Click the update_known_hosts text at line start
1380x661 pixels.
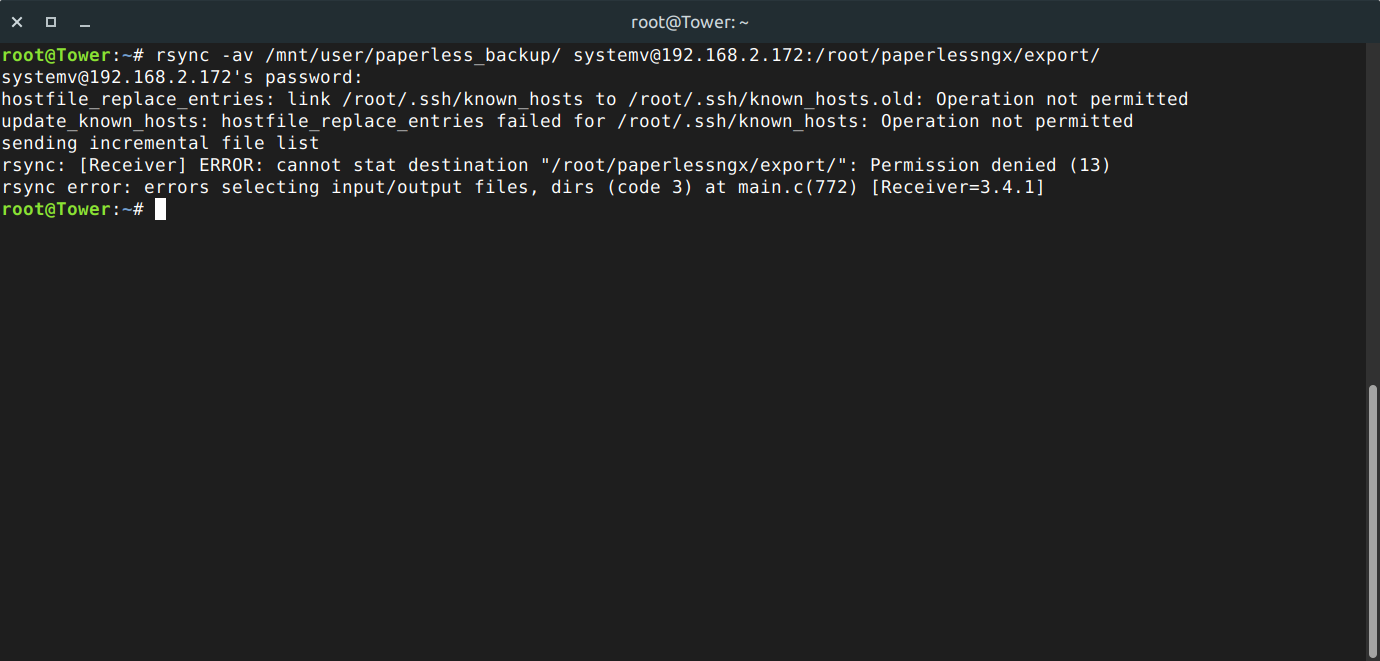[105, 121]
